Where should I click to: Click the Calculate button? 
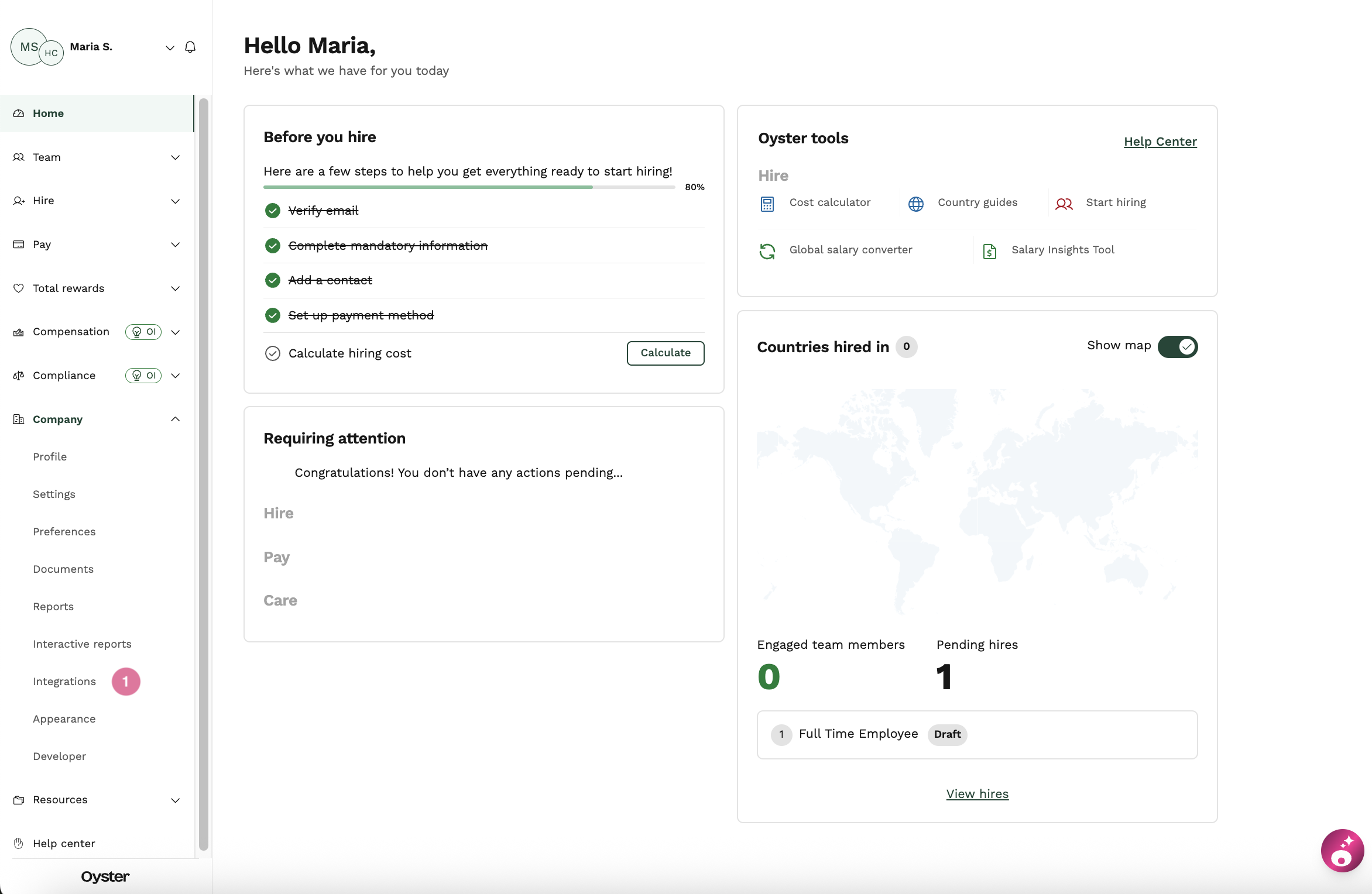click(666, 353)
